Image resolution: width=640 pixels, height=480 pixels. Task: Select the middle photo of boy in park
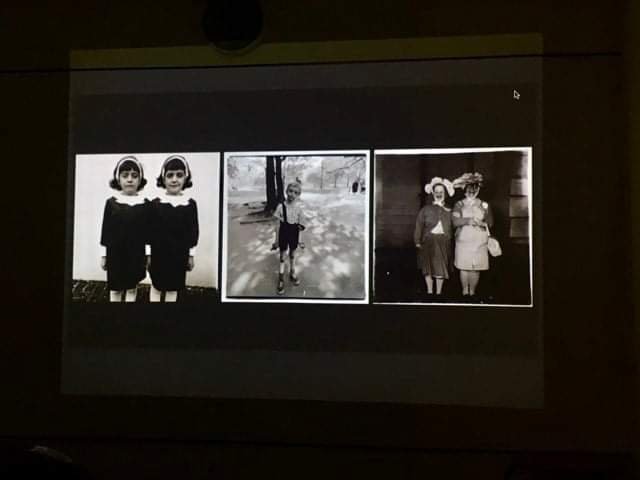[x=295, y=226]
